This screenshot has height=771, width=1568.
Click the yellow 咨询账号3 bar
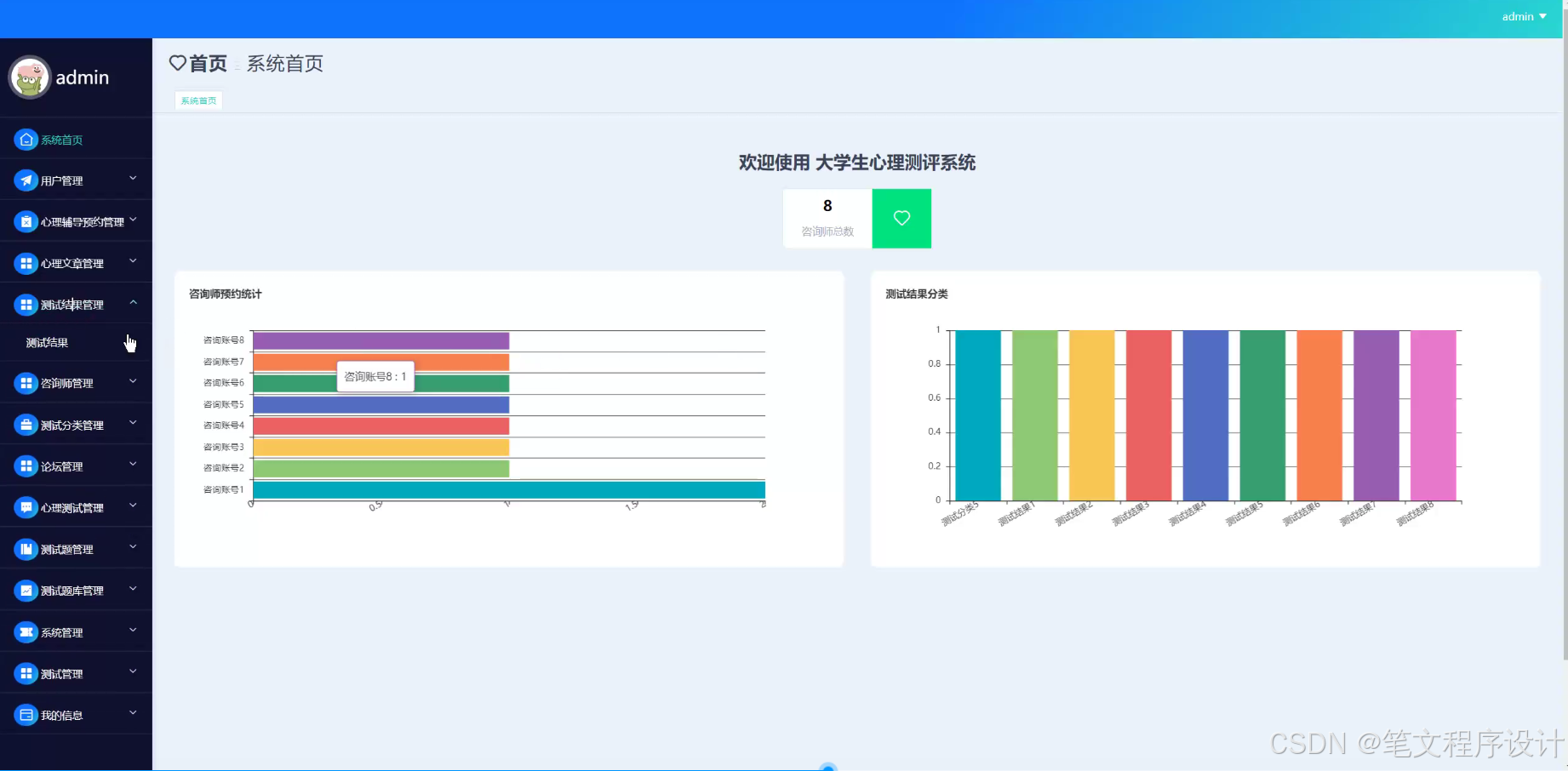[x=381, y=447]
